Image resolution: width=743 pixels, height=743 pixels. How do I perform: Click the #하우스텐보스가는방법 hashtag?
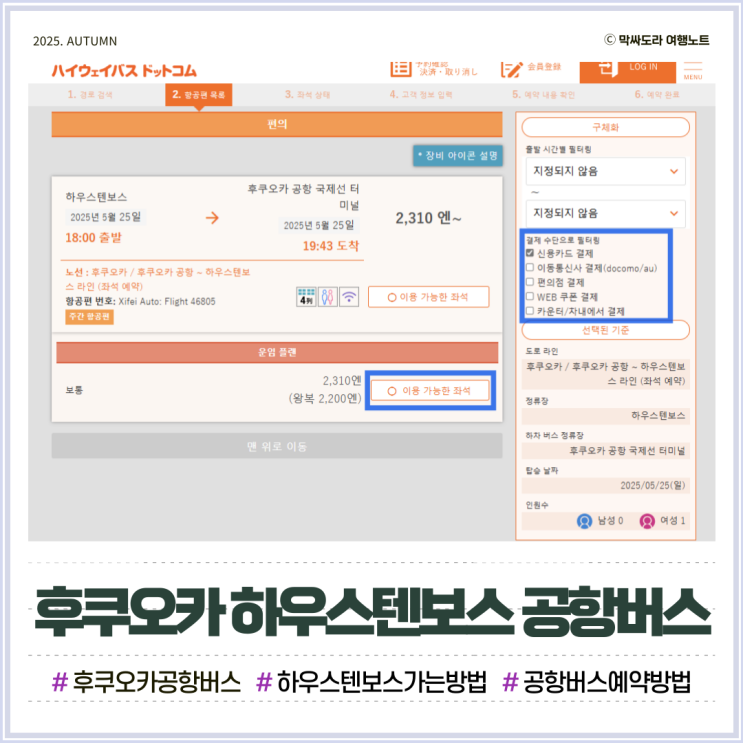click(x=371, y=682)
